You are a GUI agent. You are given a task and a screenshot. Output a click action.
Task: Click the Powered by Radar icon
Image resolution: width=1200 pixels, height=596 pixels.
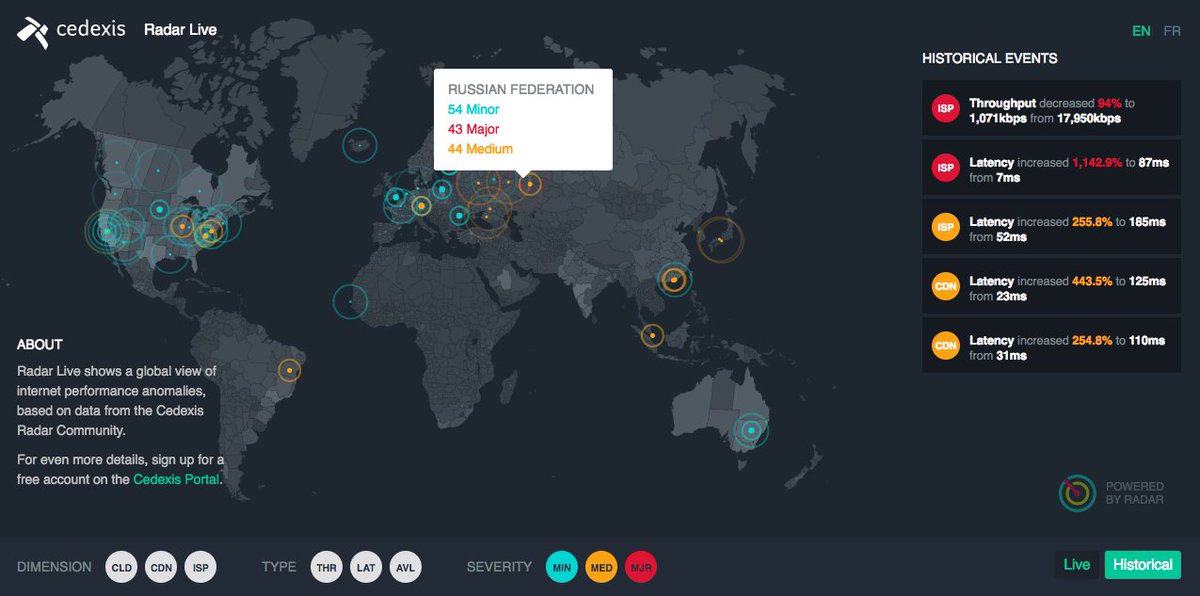coord(1078,491)
